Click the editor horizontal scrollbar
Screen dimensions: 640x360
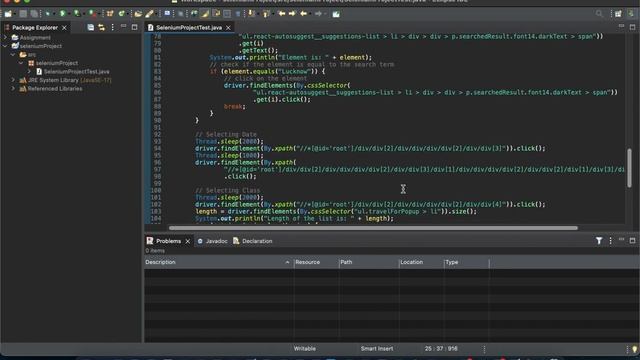pos(373,228)
